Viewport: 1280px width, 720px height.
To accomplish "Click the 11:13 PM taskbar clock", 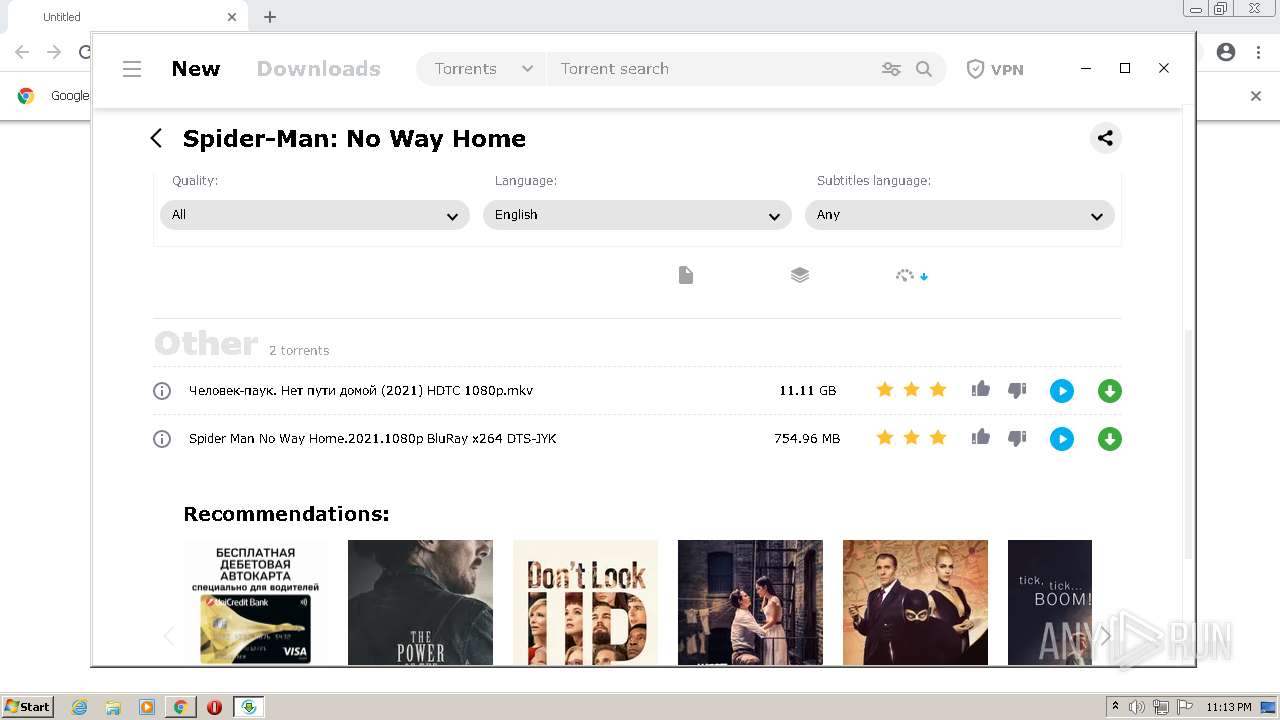I will click(x=1228, y=707).
